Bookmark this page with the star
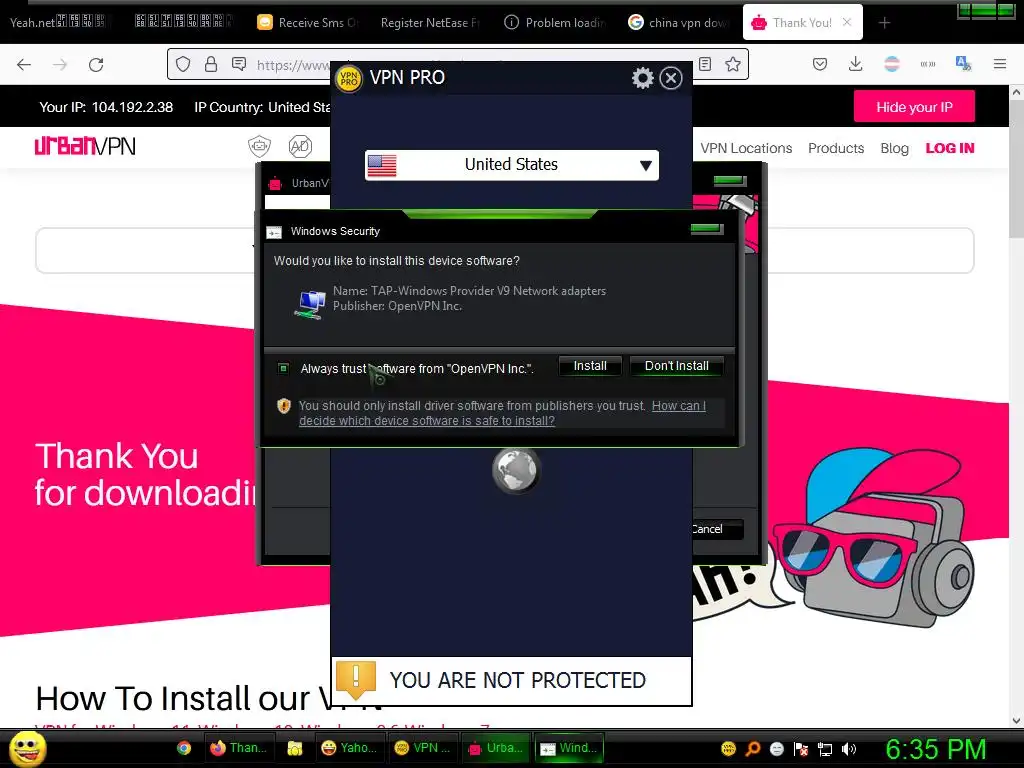This screenshot has height=768, width=1024. (733, 64)
